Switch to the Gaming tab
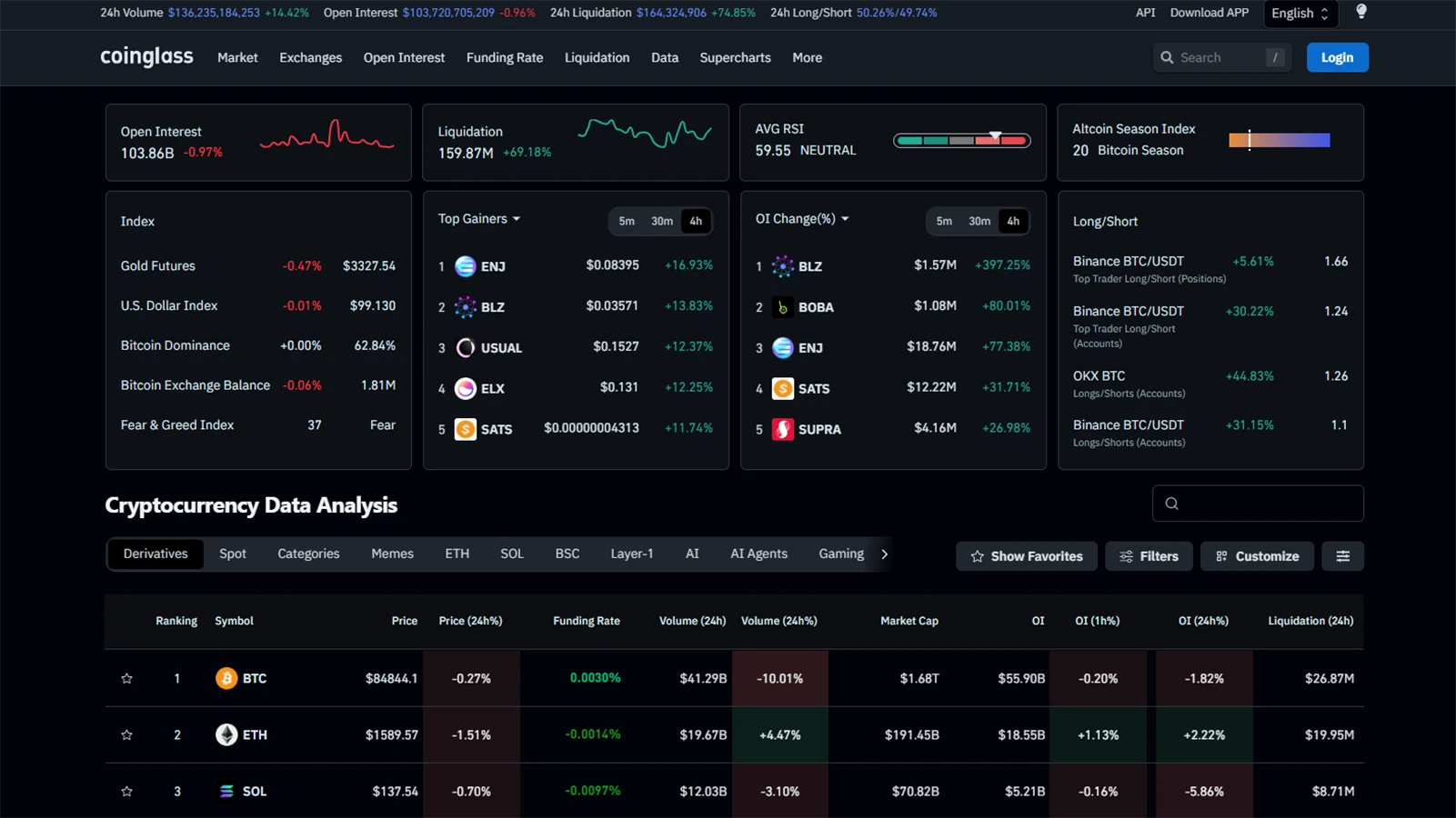Screen dimensions: 1456x818 pos(841,554)
